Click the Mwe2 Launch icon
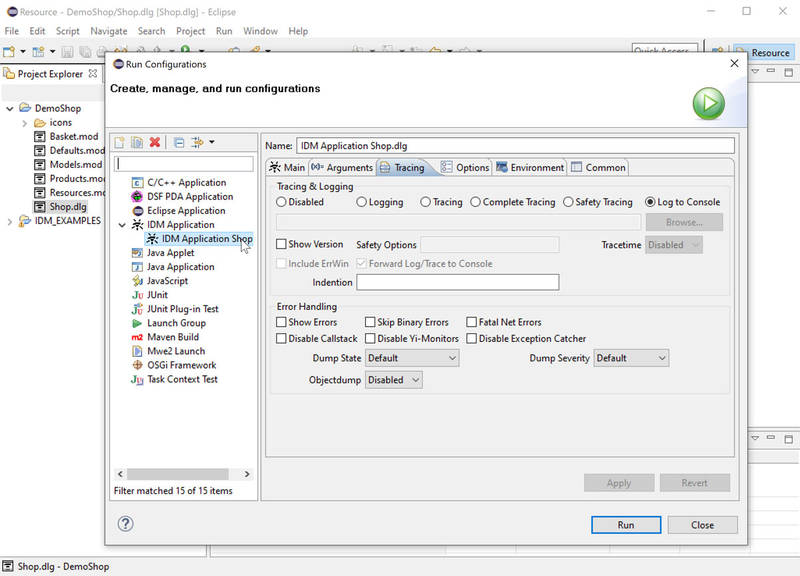The width and height of the screenshot is (800, 576). pyautogui.click(x=137, y=351)
